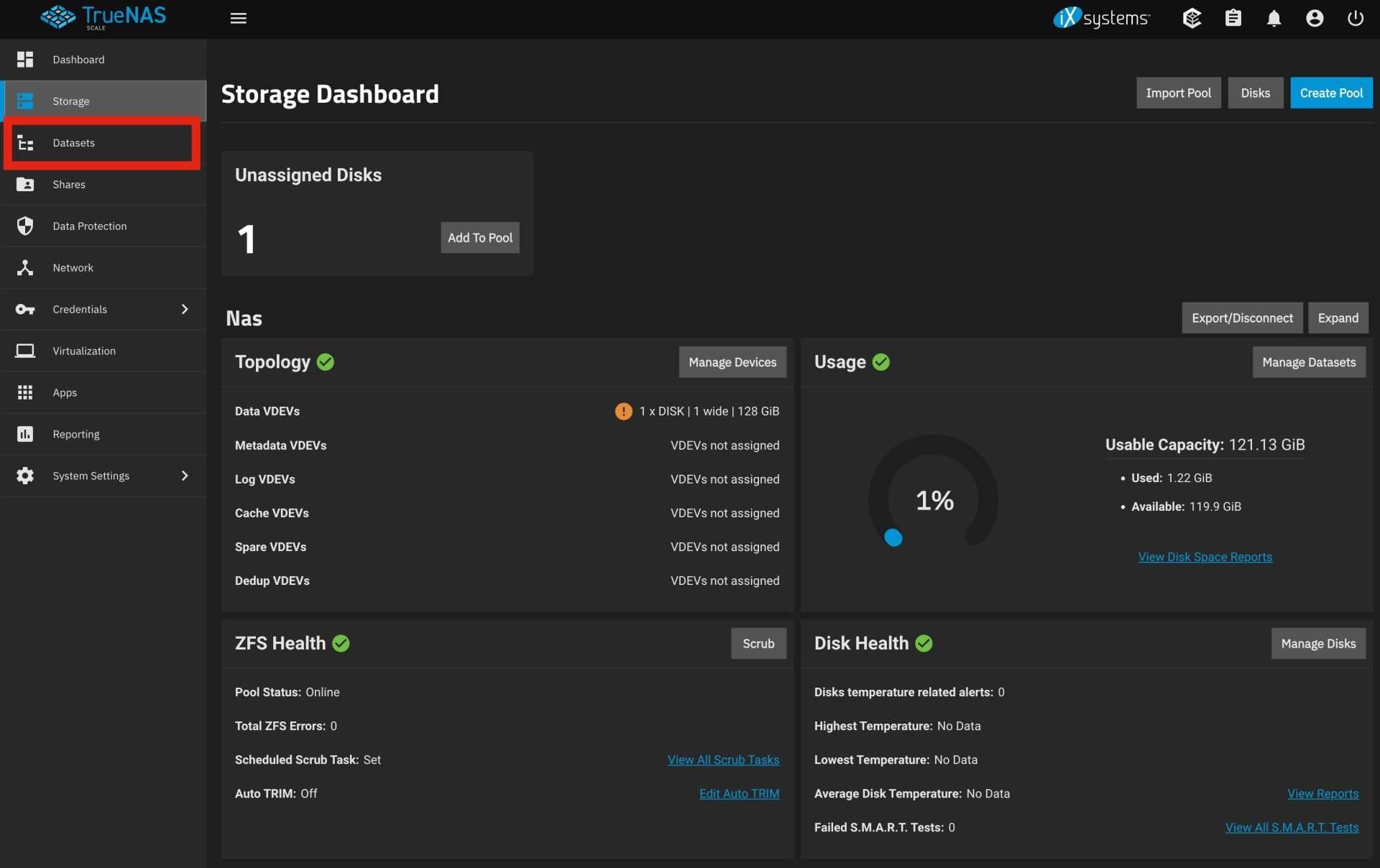Viewport: 1380px width, 868px height.
Task: Select Storage in the navigation menu
Action: tap(71, 101)
